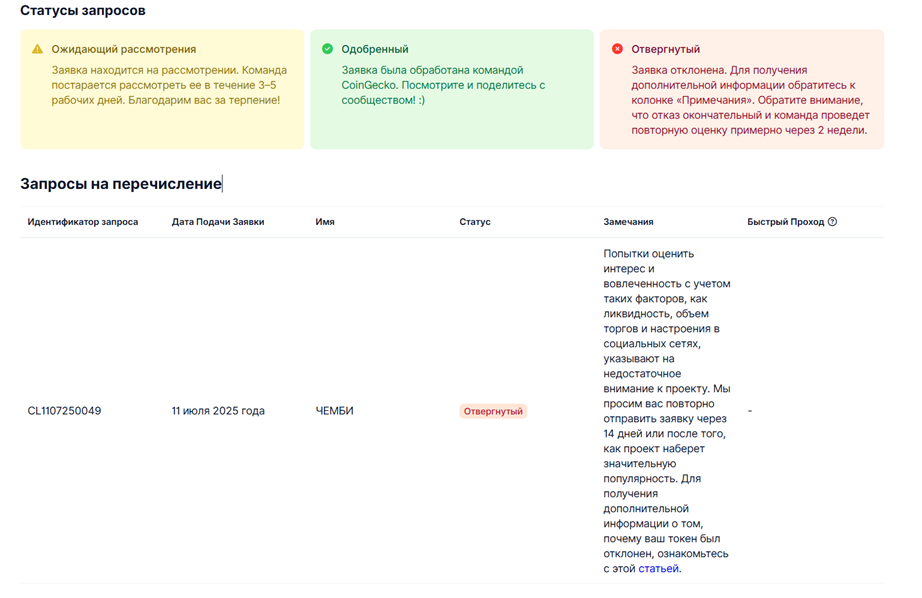The image size is (922, 598).
Task: Select request ID CL1107250049
Action: [64, 411]
